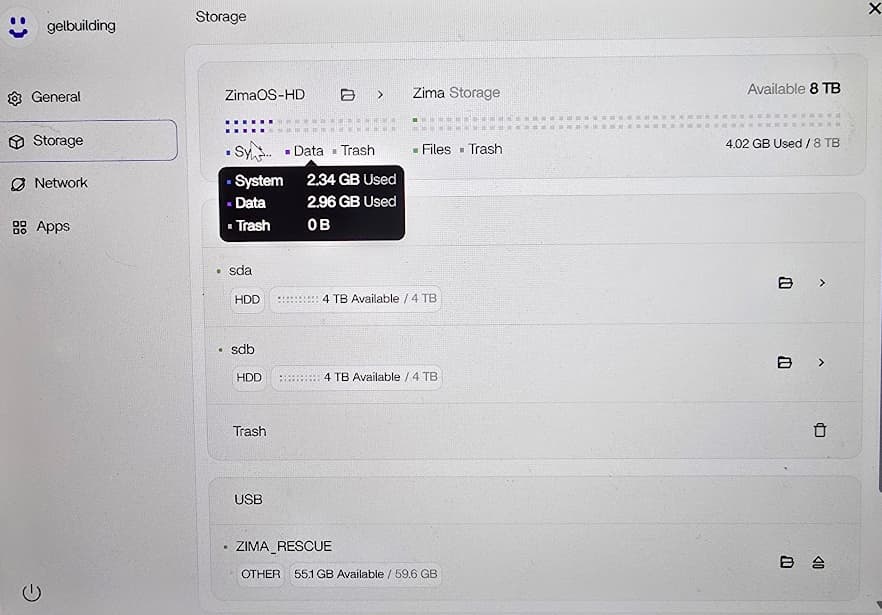The width and height of the screenshot is (882, 615).
Task: Open sda drive folder icon
Action: [x=785, y=282]
